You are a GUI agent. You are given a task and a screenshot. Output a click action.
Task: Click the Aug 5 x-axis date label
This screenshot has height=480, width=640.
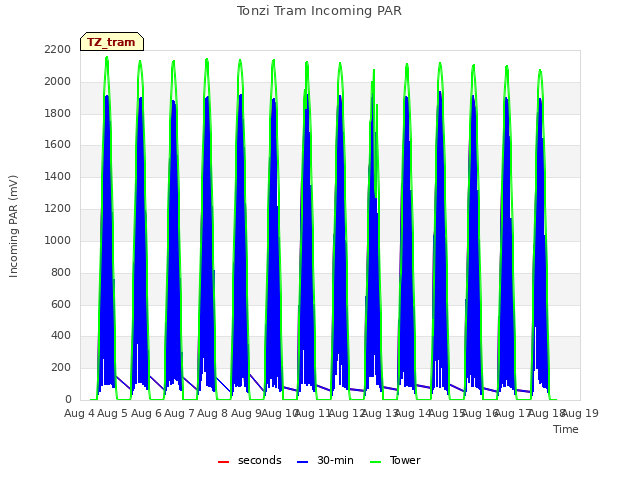tap(113, 413)
